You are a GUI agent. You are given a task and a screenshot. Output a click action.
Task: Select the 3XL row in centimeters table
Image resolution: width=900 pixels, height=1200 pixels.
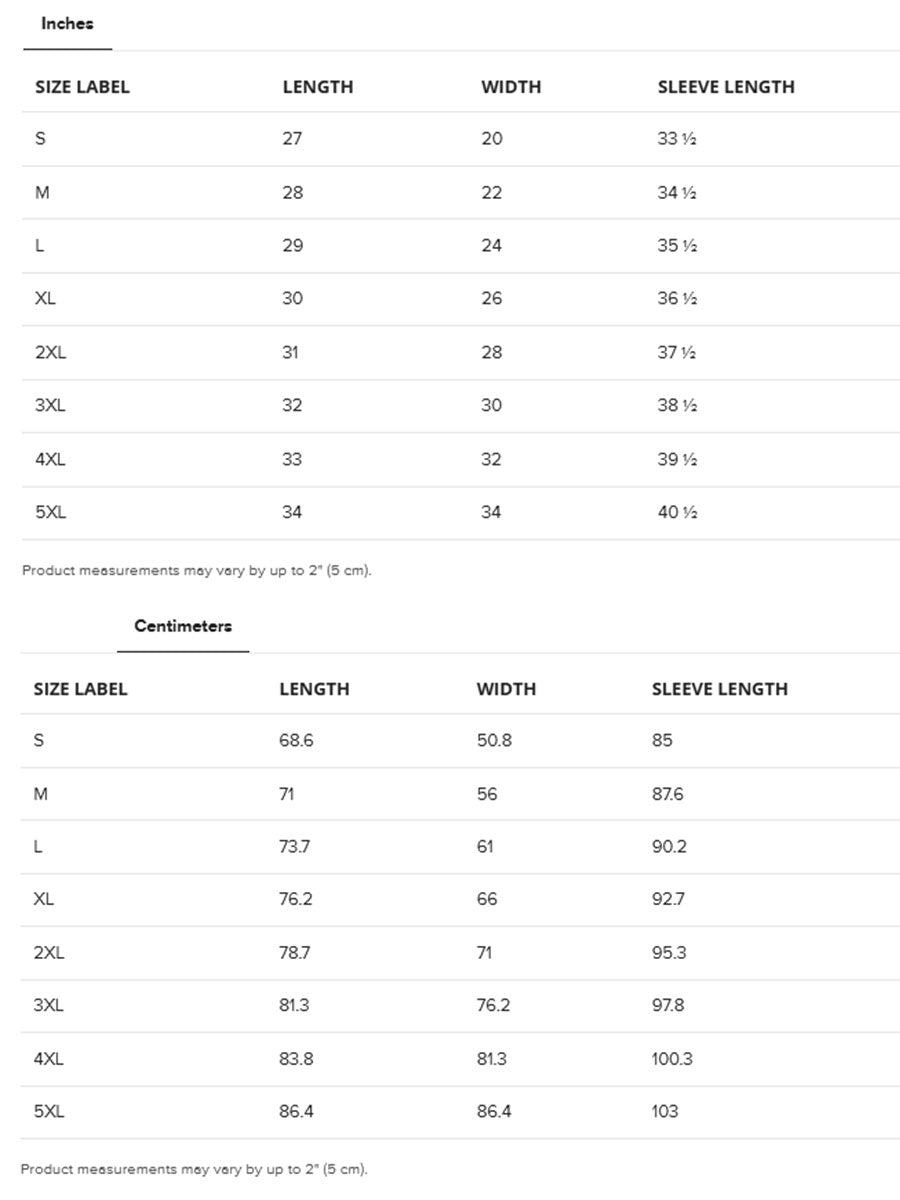point(460,1006)
